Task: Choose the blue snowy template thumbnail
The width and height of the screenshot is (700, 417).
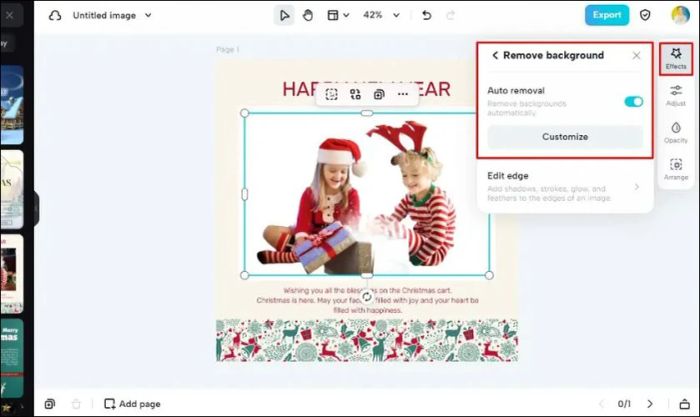Action: click(12, 105)
